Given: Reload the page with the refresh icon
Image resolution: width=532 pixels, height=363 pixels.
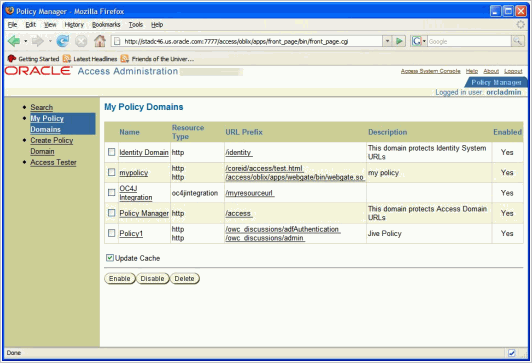Looking at the screenshot, I should coord(63,41).
